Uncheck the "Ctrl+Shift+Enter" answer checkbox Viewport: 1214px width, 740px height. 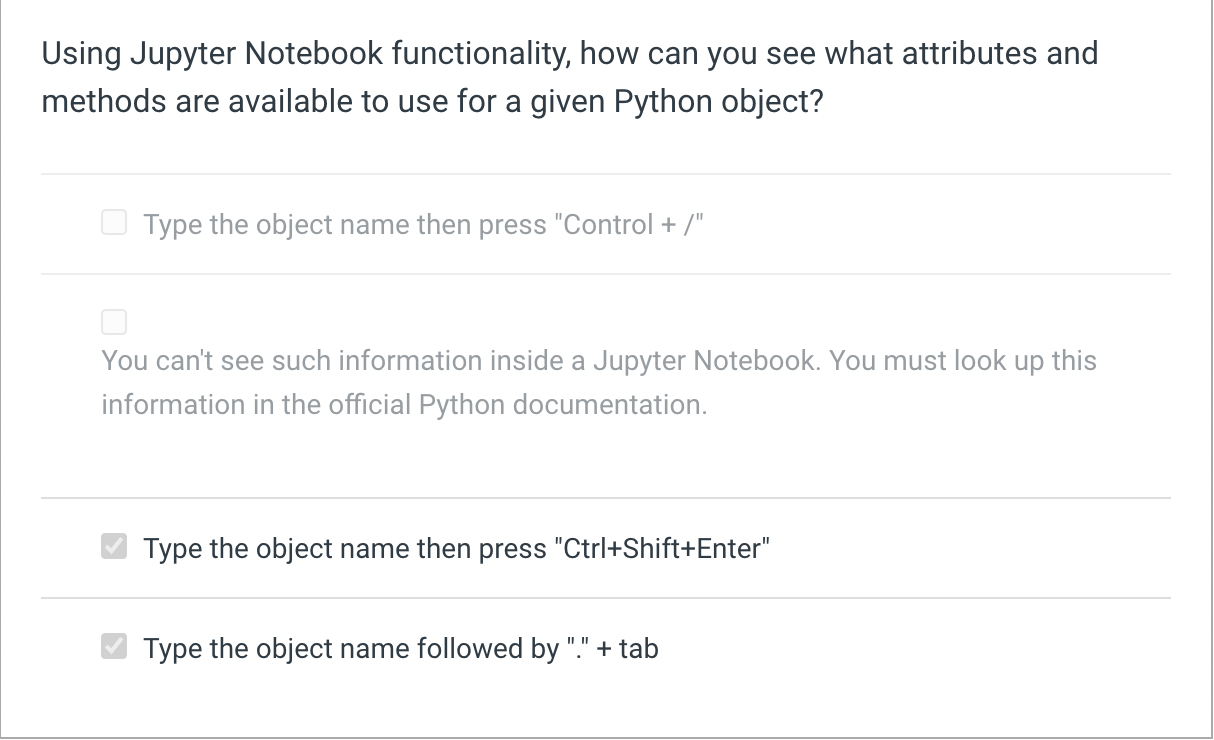pos(113,547)
